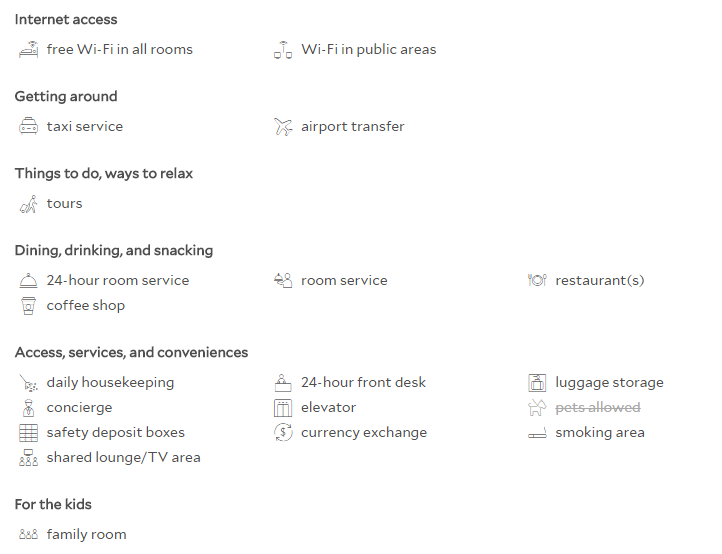Click the concierge label
Screen dimensions: 722x554
click(x=79, y=408)
